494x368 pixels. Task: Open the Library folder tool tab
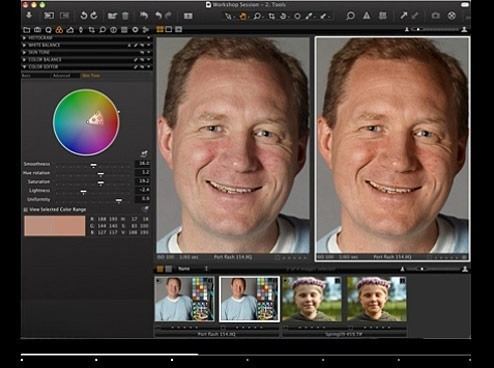[x=27, y=30]
